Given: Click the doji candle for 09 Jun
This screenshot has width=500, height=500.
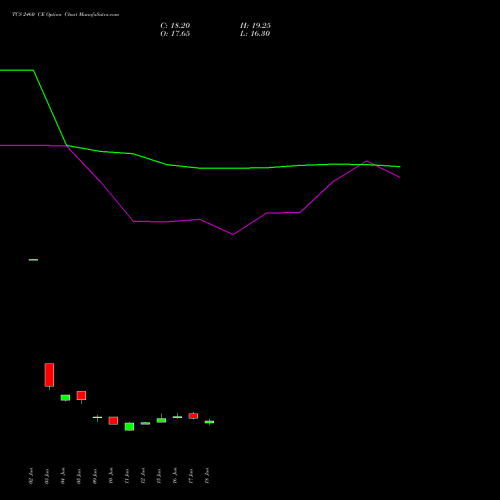Looking at the screenshot, I should tap(97, 417).
